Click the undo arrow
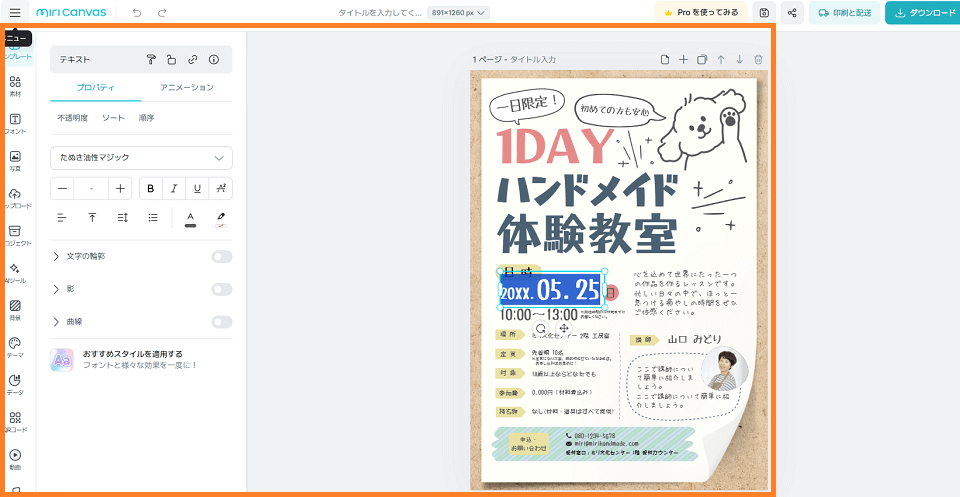The width and height of the screenshot is (960, 497). tap(137, 12)
